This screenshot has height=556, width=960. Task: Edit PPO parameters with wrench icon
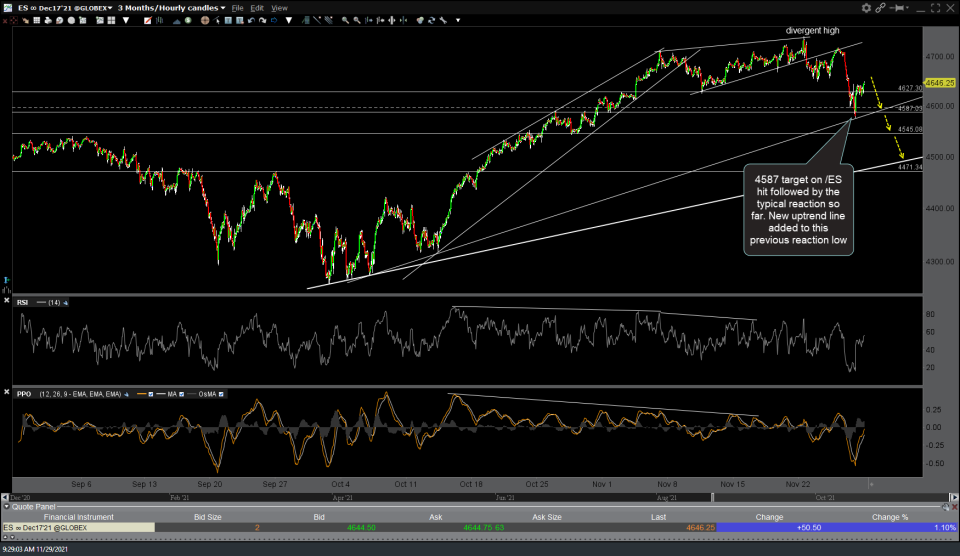point(126,394)
